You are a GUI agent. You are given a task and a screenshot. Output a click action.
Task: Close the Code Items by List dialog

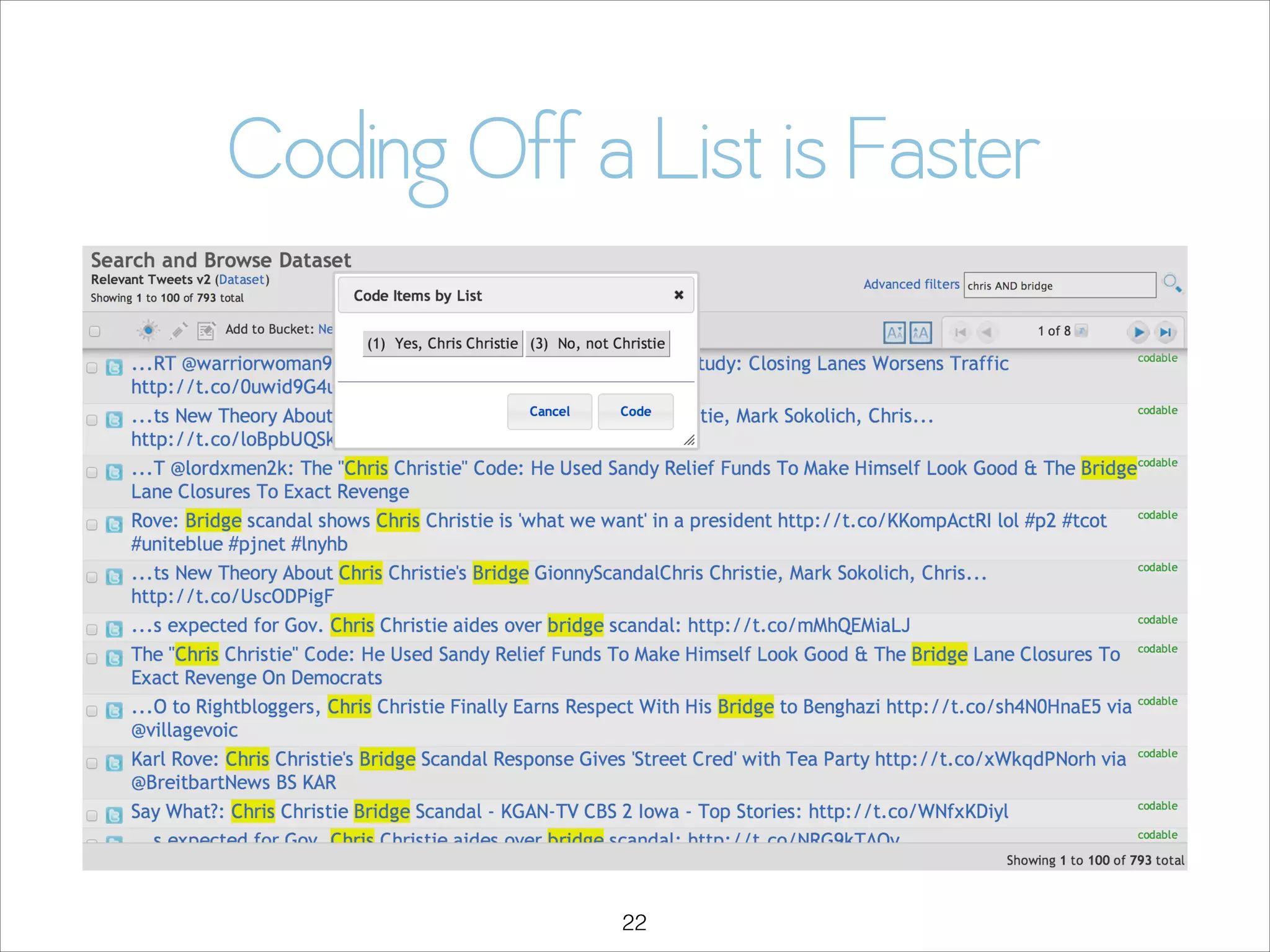point(679,295)
